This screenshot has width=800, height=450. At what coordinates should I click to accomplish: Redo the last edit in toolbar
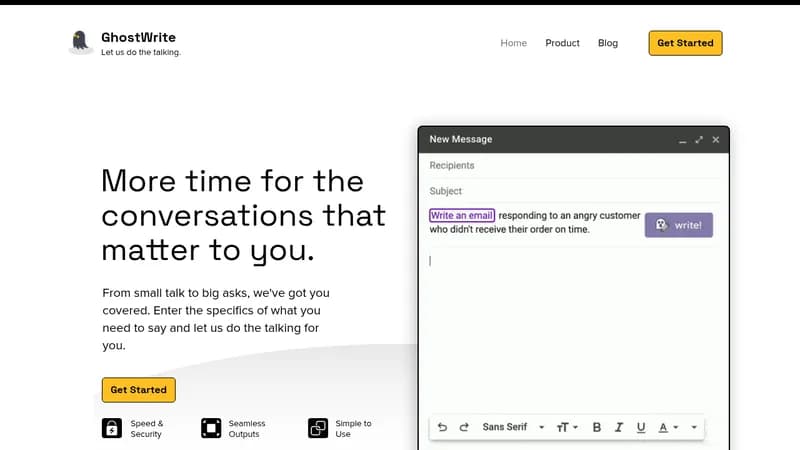tap(464, 427)
